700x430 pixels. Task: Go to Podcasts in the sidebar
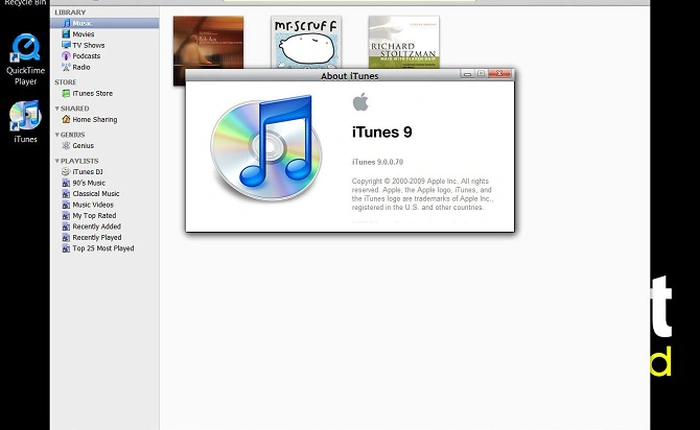(x=86, y=56)
